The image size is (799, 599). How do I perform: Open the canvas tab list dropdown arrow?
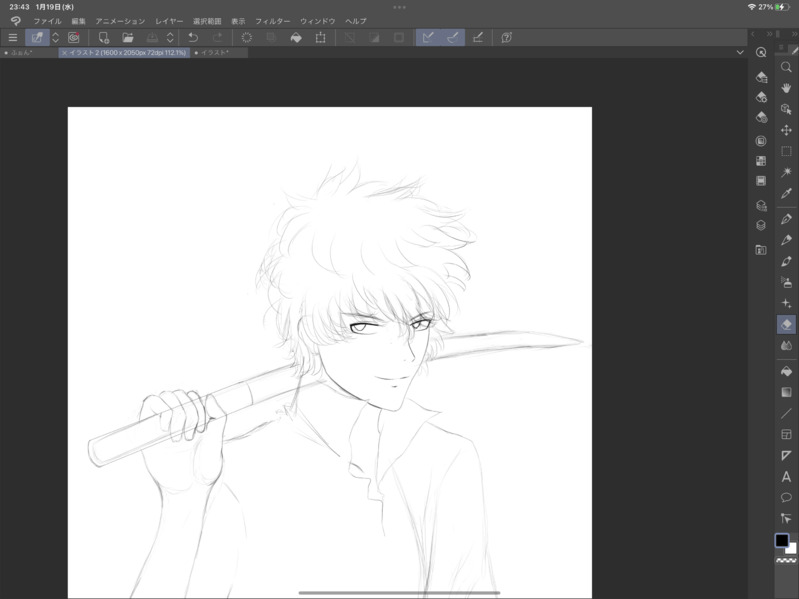click(740, 52)
